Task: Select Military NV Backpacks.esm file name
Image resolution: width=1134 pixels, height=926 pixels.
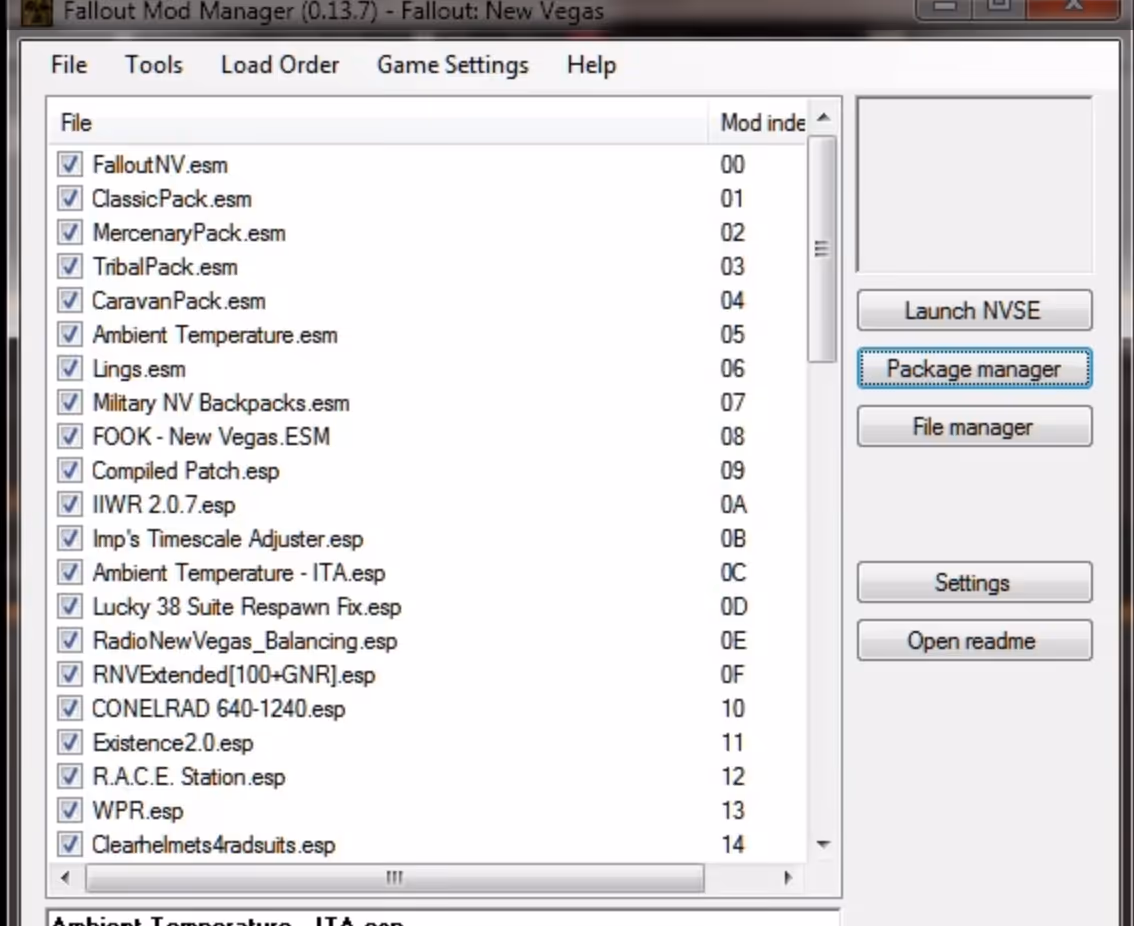Action: click(221, 403)
